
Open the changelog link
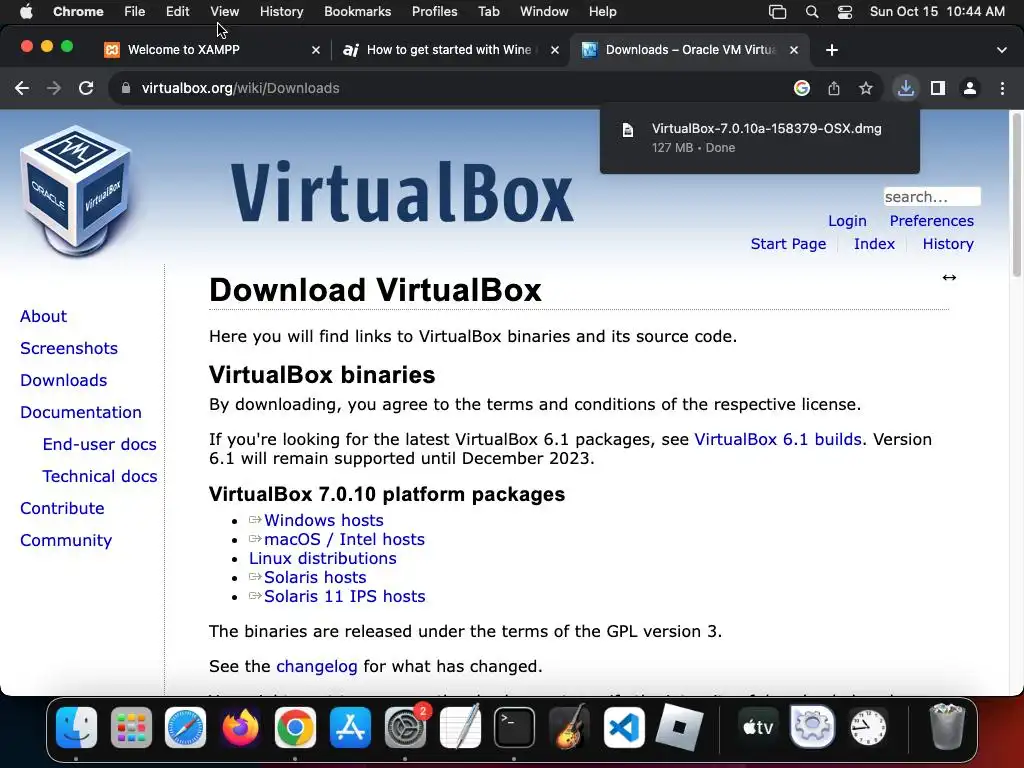click(317, 667)
